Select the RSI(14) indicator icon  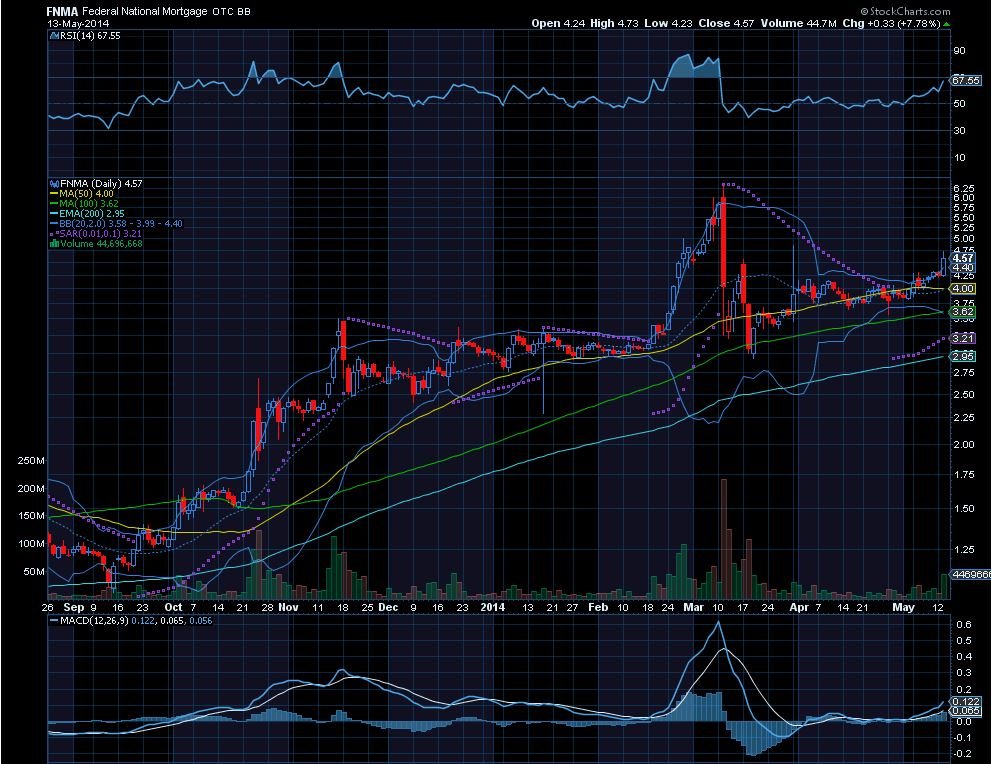55,35
